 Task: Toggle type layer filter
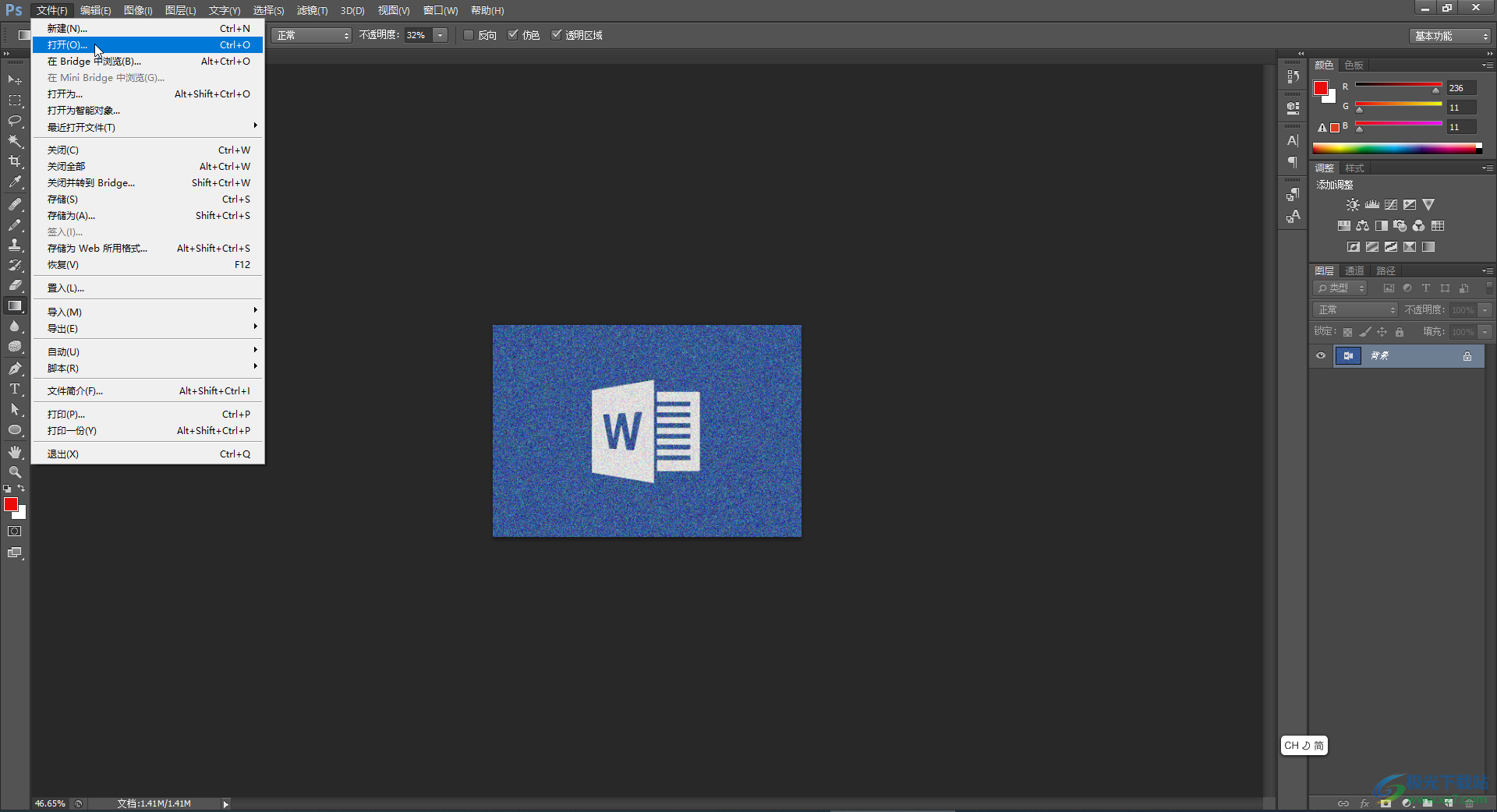(1426, 288)
